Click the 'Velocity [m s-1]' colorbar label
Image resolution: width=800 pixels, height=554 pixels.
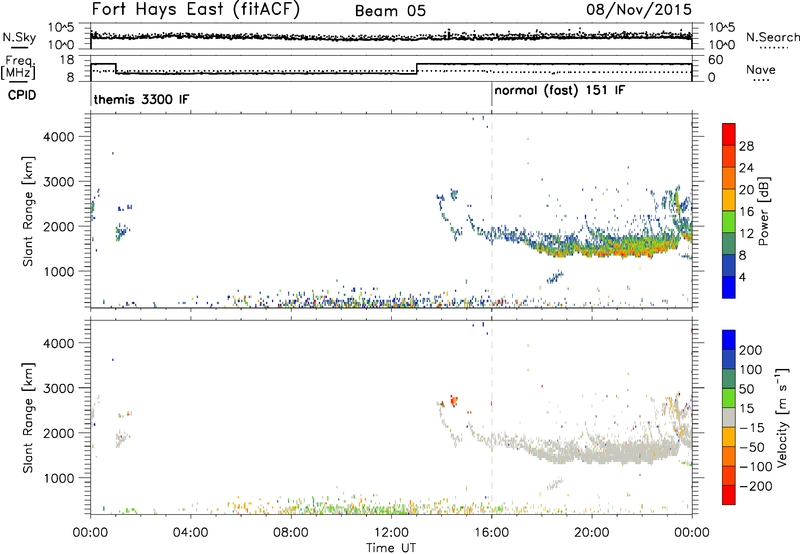pos(782,418)
